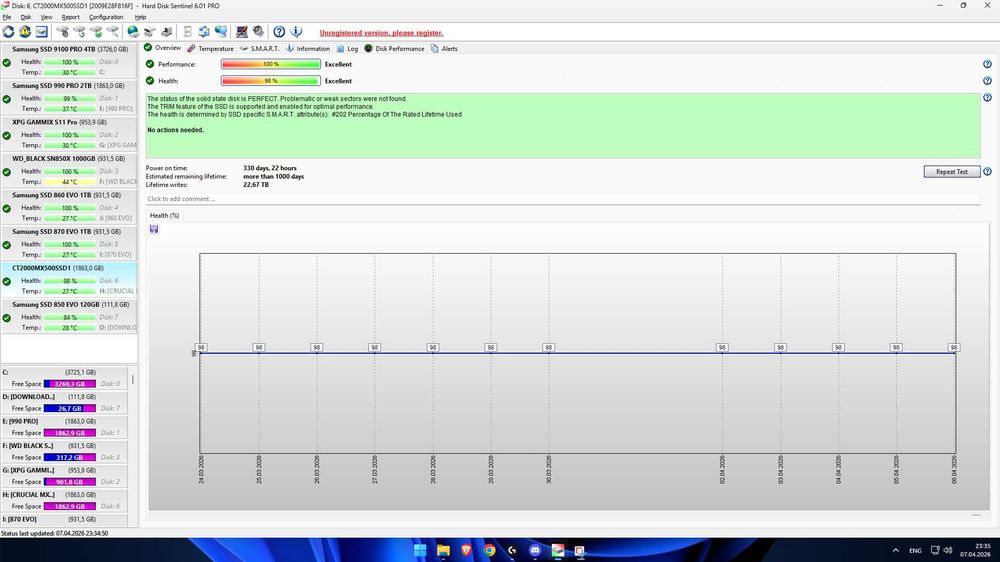Click the disk icon with green checkmark
The image size is (1000, 562).
click(96, 31)
